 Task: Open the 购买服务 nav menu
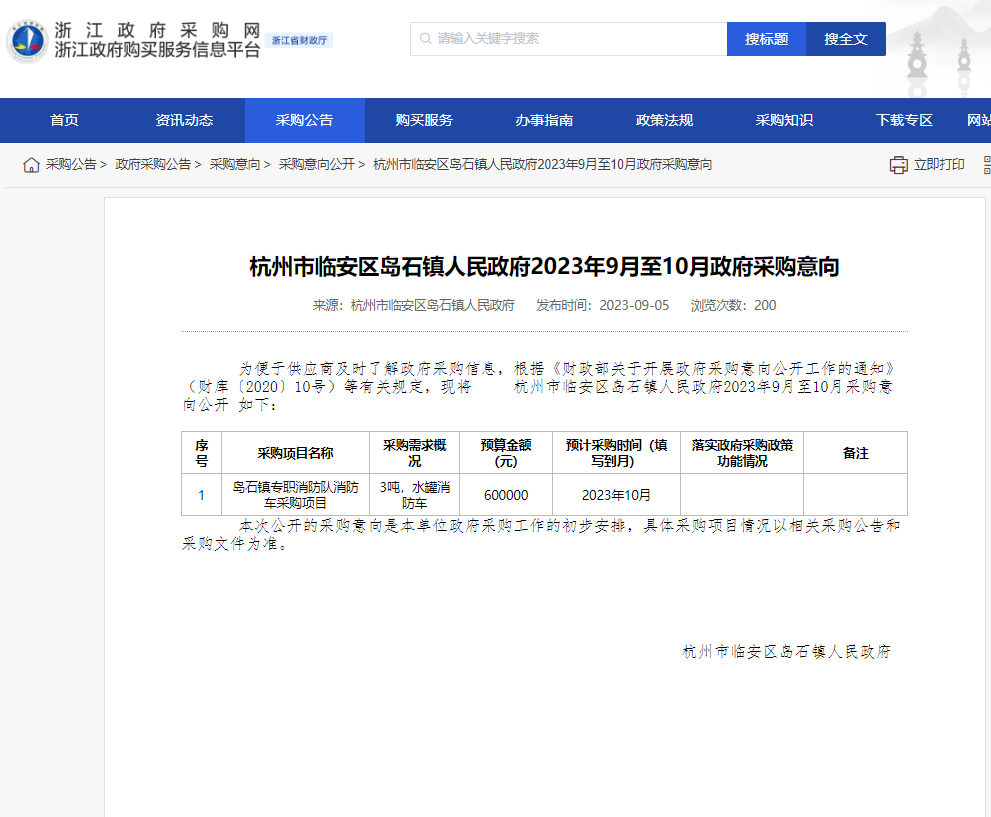(x=425, y=120)
